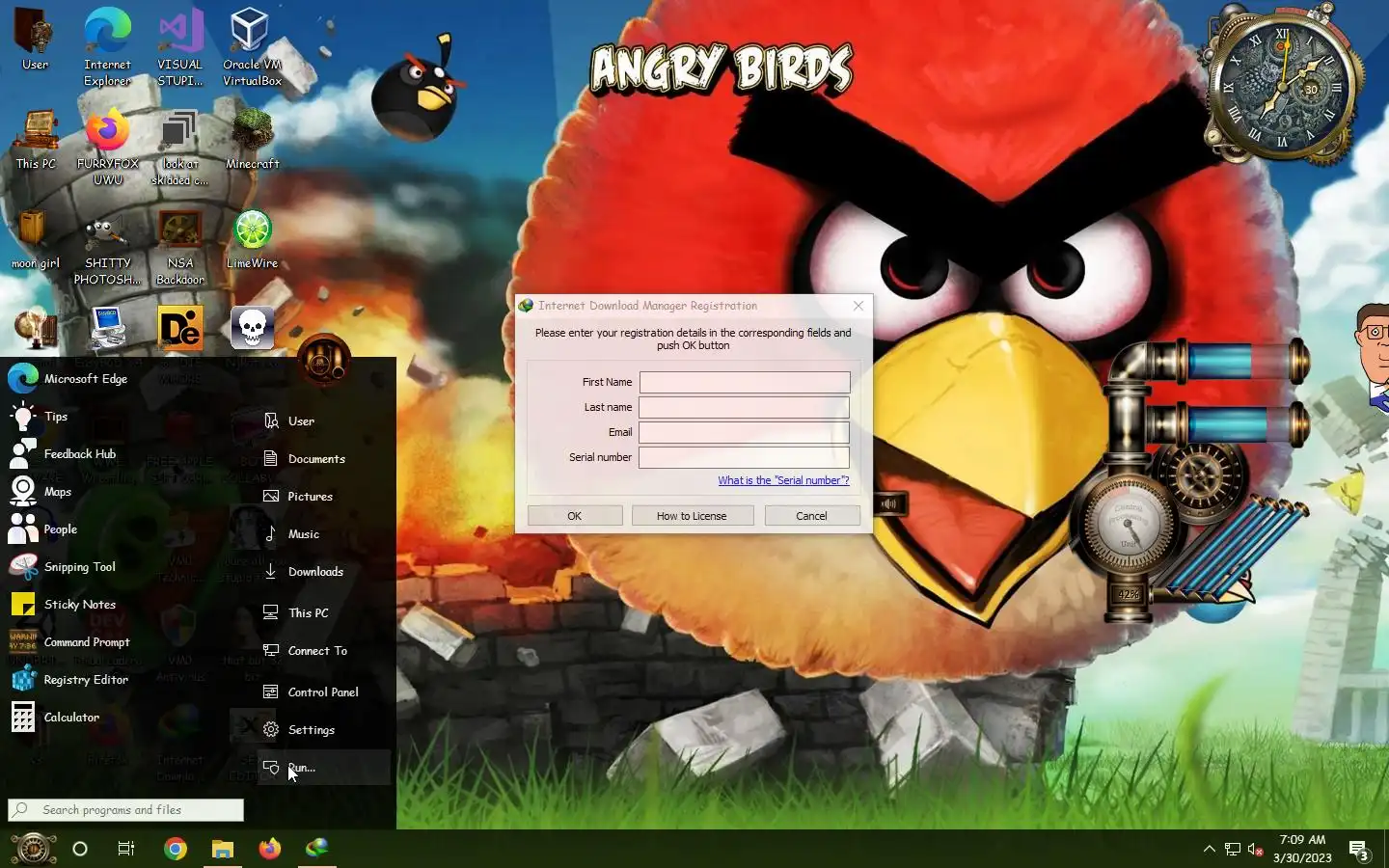Click the Last name field

[745, 407]
